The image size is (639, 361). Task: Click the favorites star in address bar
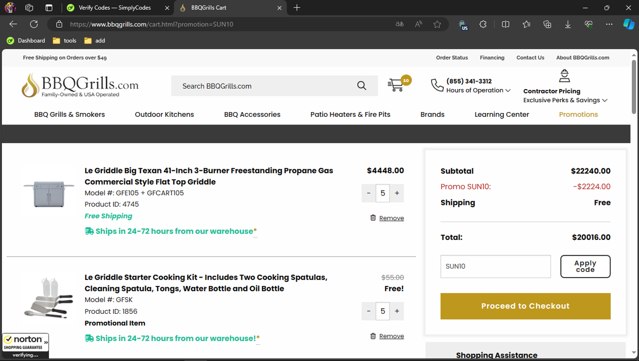point(437,24)
